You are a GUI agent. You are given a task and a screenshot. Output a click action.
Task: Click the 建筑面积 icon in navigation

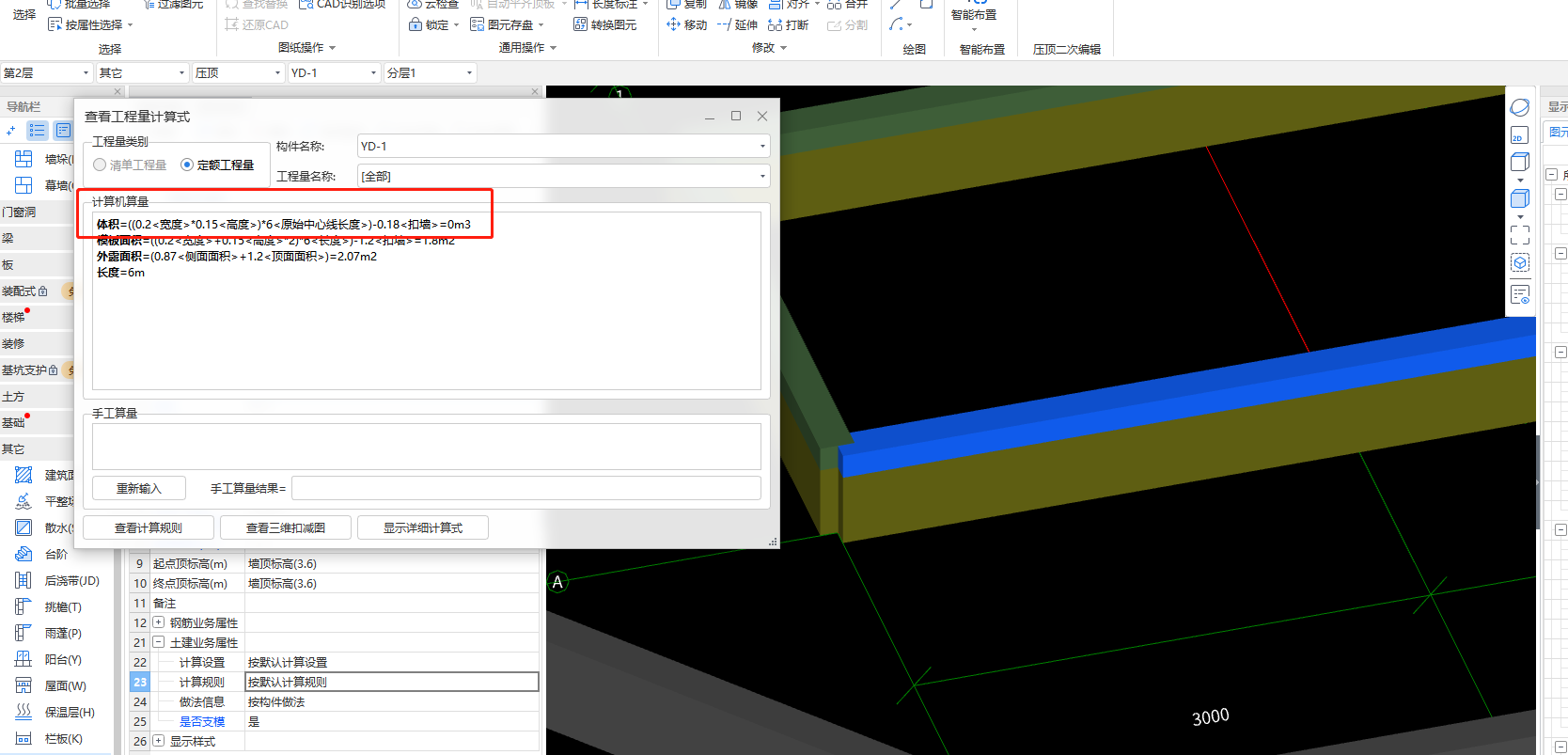coord(24,475)
